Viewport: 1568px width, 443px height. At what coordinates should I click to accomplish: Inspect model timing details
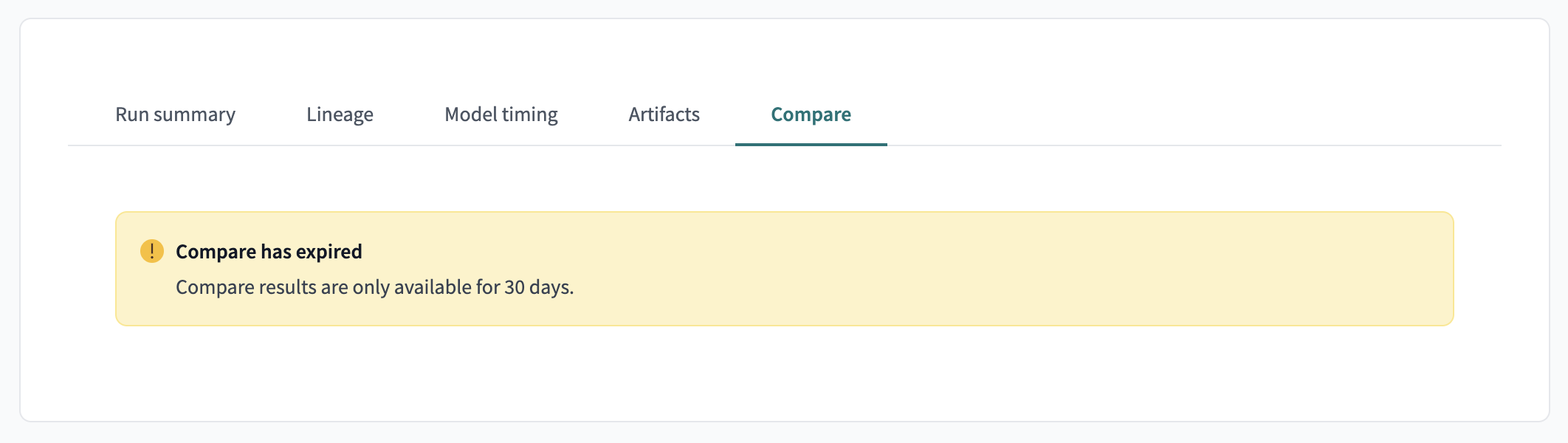pyautogui.click(x=501, y=115)
